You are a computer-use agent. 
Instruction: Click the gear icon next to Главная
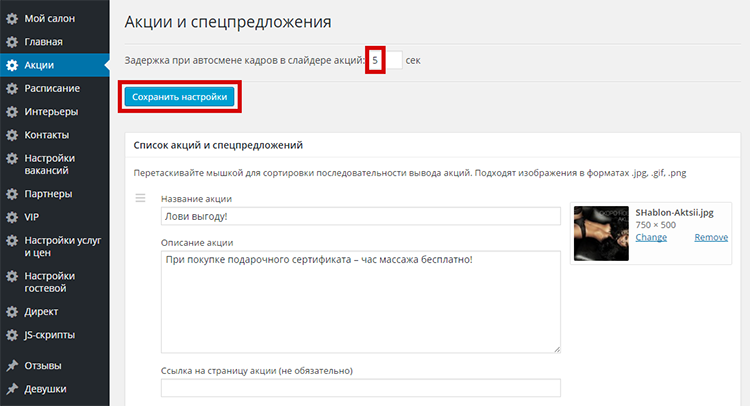click(12, 42)
